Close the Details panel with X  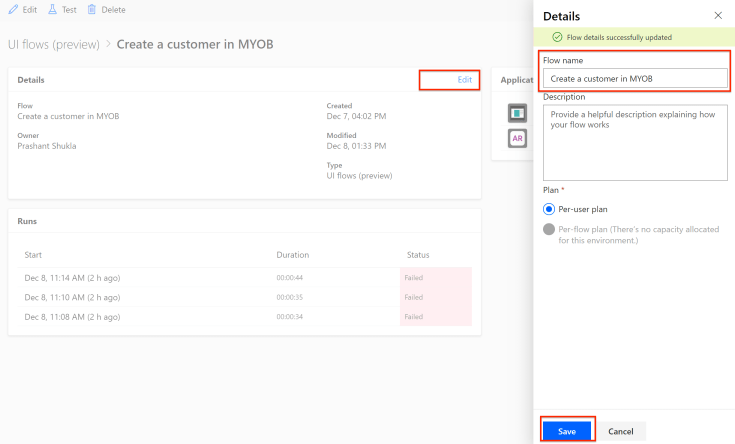[x=717, y=16]
